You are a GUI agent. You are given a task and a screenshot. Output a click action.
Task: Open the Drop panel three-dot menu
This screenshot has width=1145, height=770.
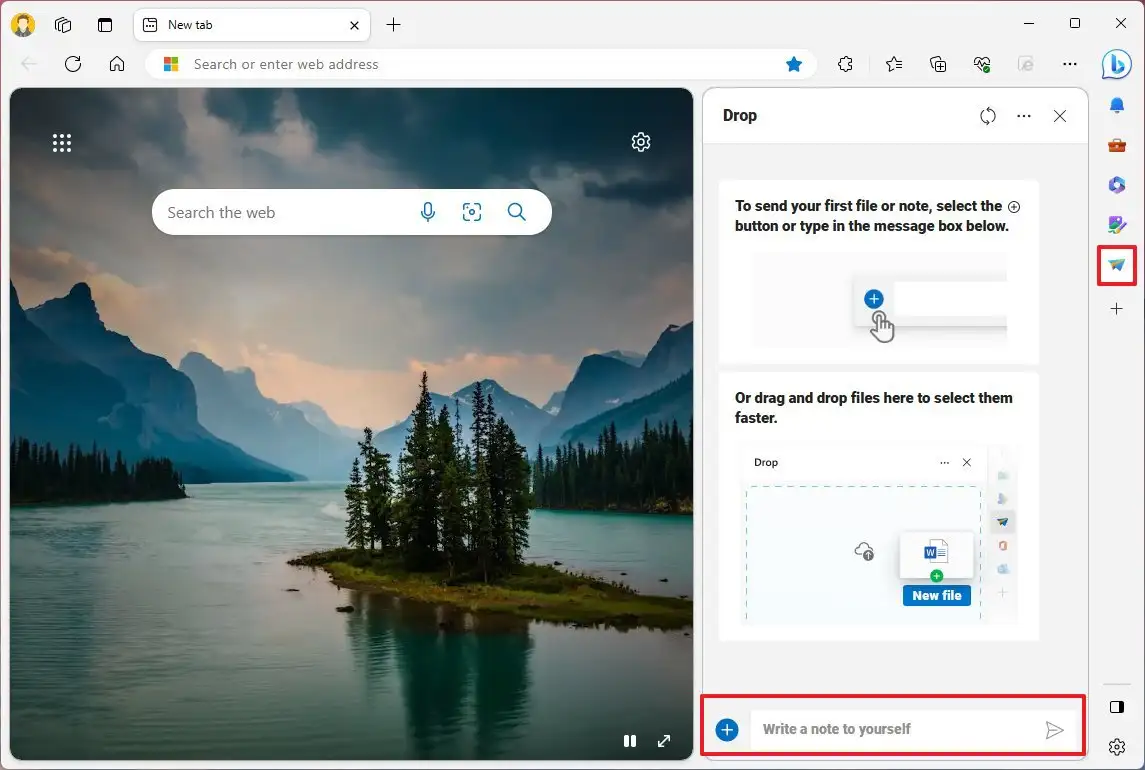click(x=1023, y=116)
